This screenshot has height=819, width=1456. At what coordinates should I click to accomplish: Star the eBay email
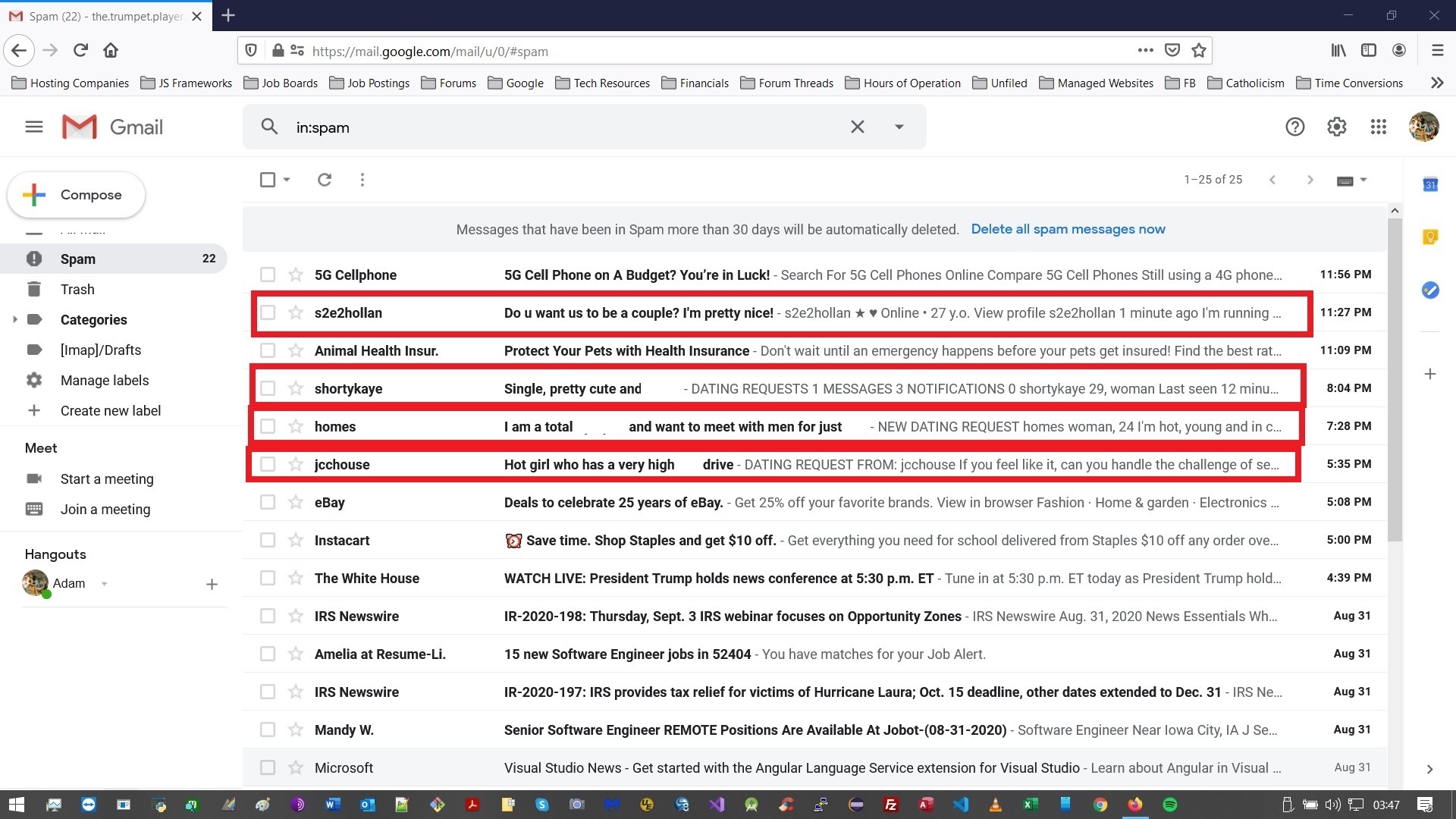pos(296,502)
